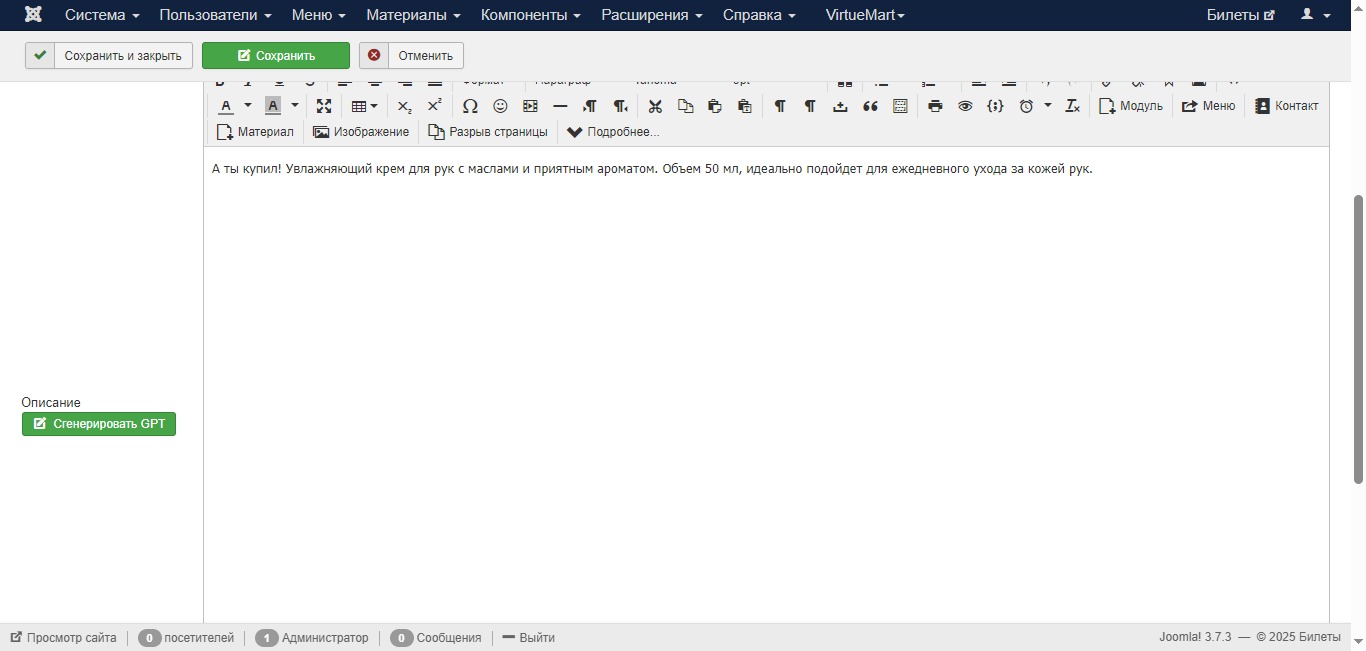Open the Расширения menu
1366x651 pixels.
(652, 15)
